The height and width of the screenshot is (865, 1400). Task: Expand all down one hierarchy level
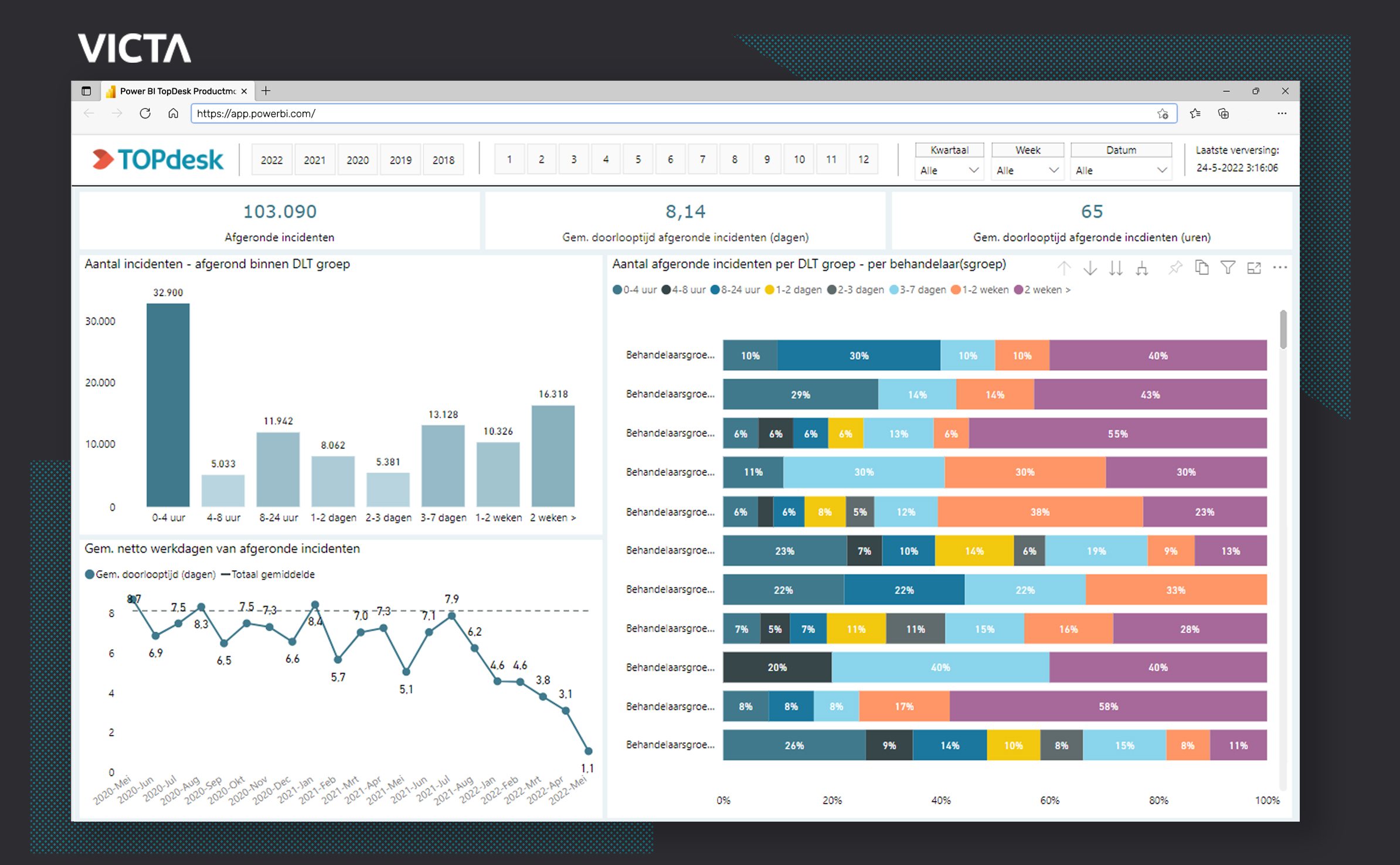tap(1142, 268)
